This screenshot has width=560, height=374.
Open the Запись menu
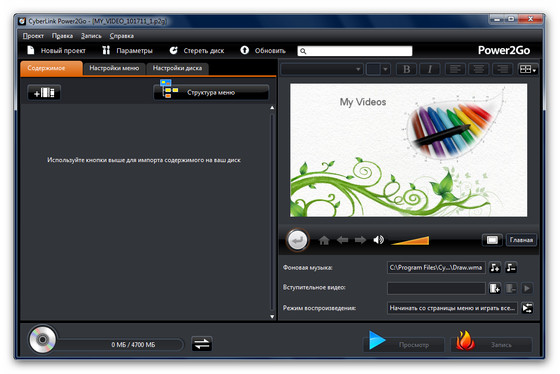[x=91, y=36]
